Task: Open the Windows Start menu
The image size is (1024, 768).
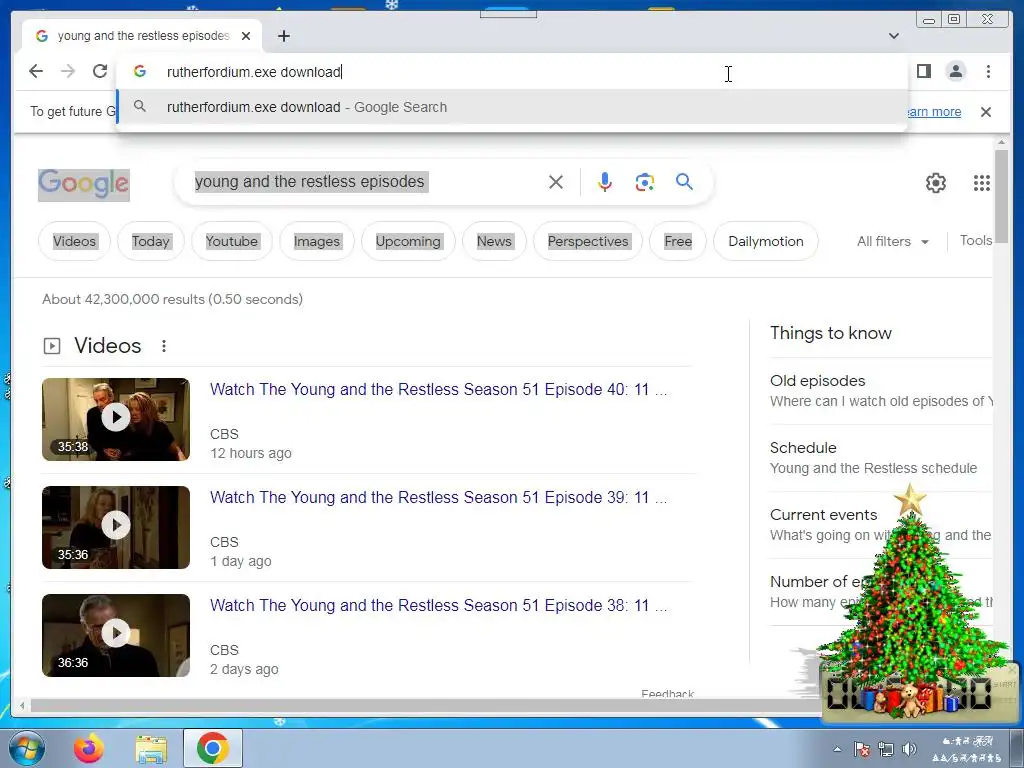Action: pos(27,748)
